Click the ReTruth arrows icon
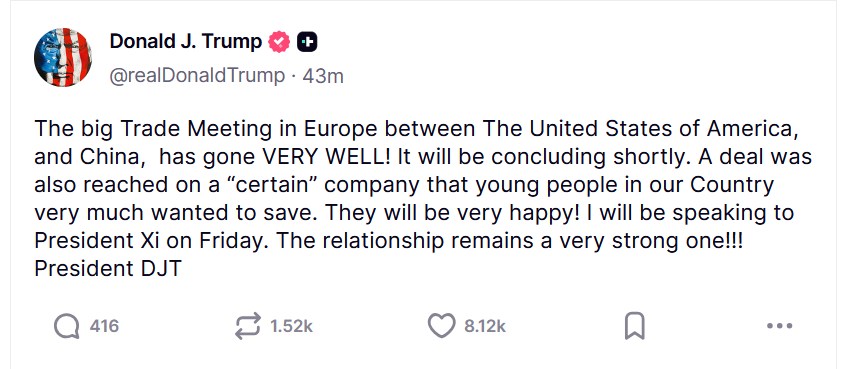Screen dimensions: 846x369 click(x=248, y=326)
